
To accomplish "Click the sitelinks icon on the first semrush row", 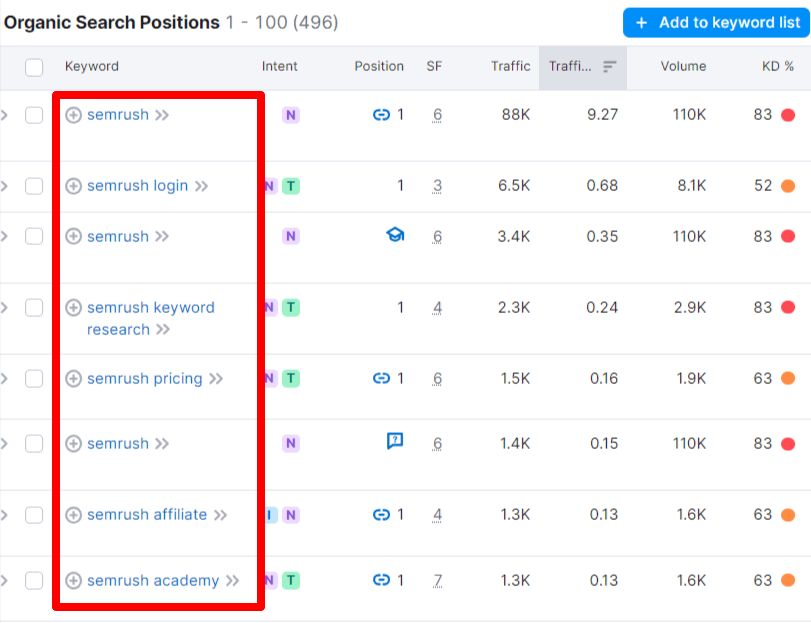I will 382,114.
